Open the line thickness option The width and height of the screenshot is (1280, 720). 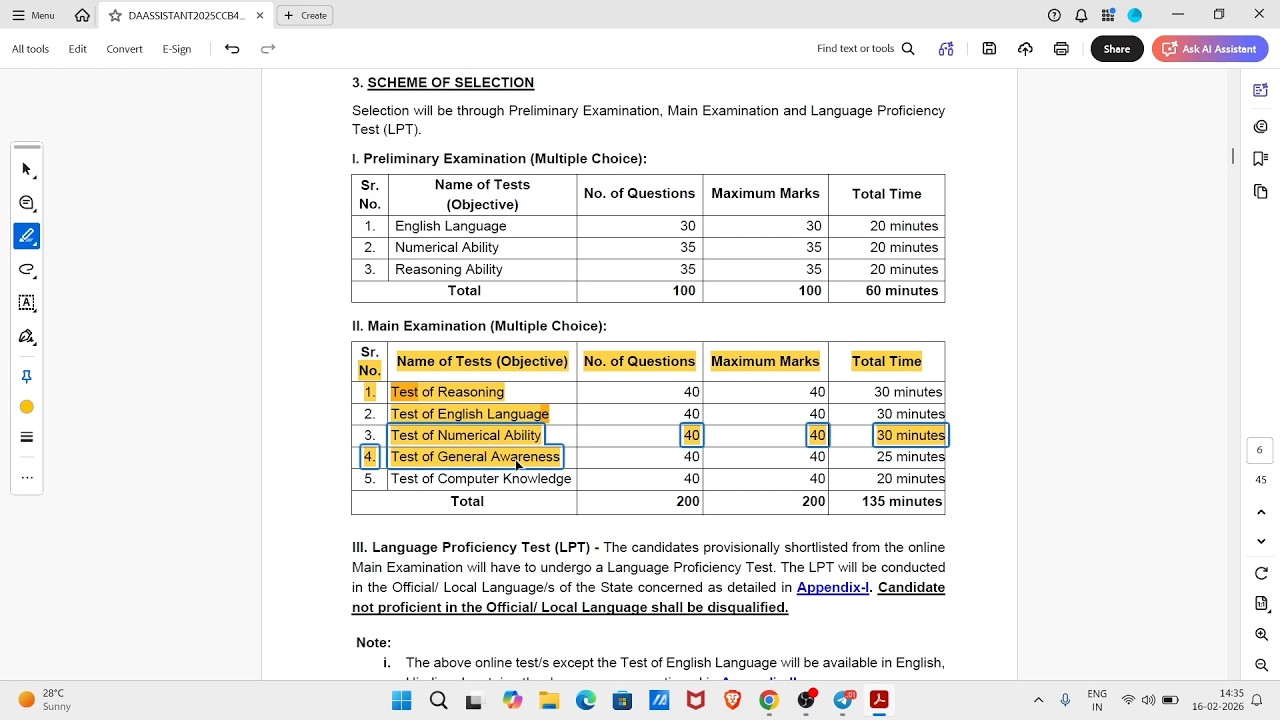pyautogui.click(x=27, y=437)
